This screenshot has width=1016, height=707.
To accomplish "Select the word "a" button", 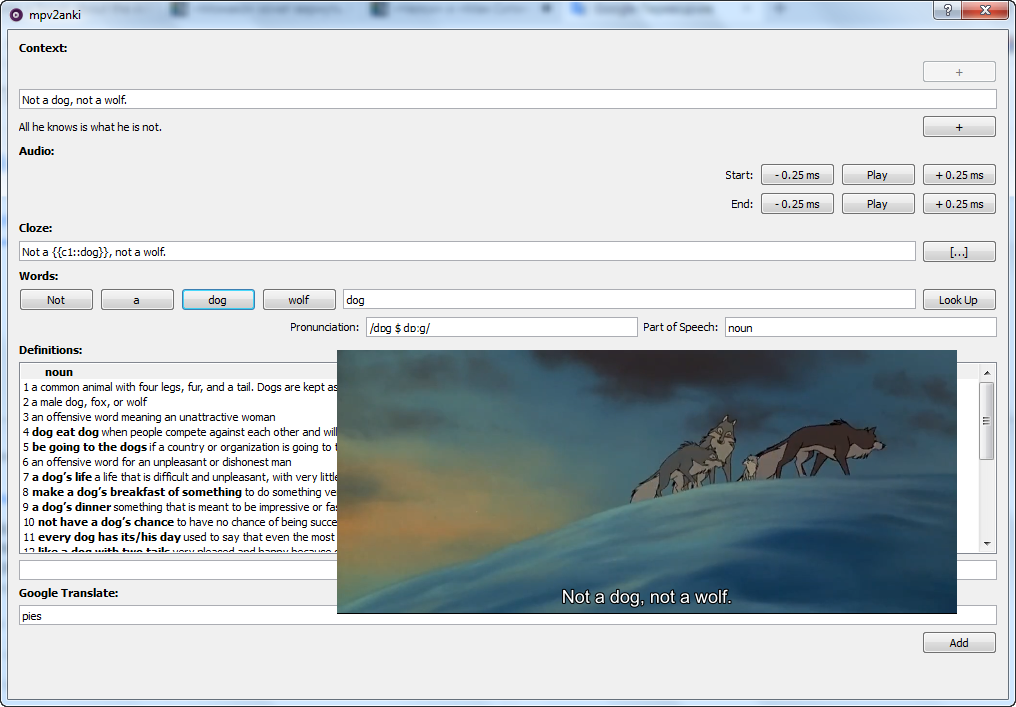I will coord(137,300).
